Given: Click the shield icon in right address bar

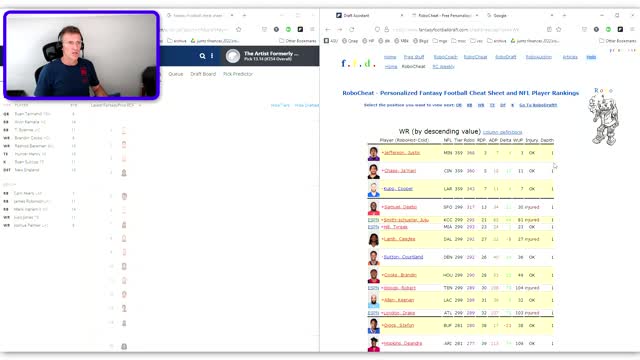Looking at the screenshot, I should click(x=377, y=29).
